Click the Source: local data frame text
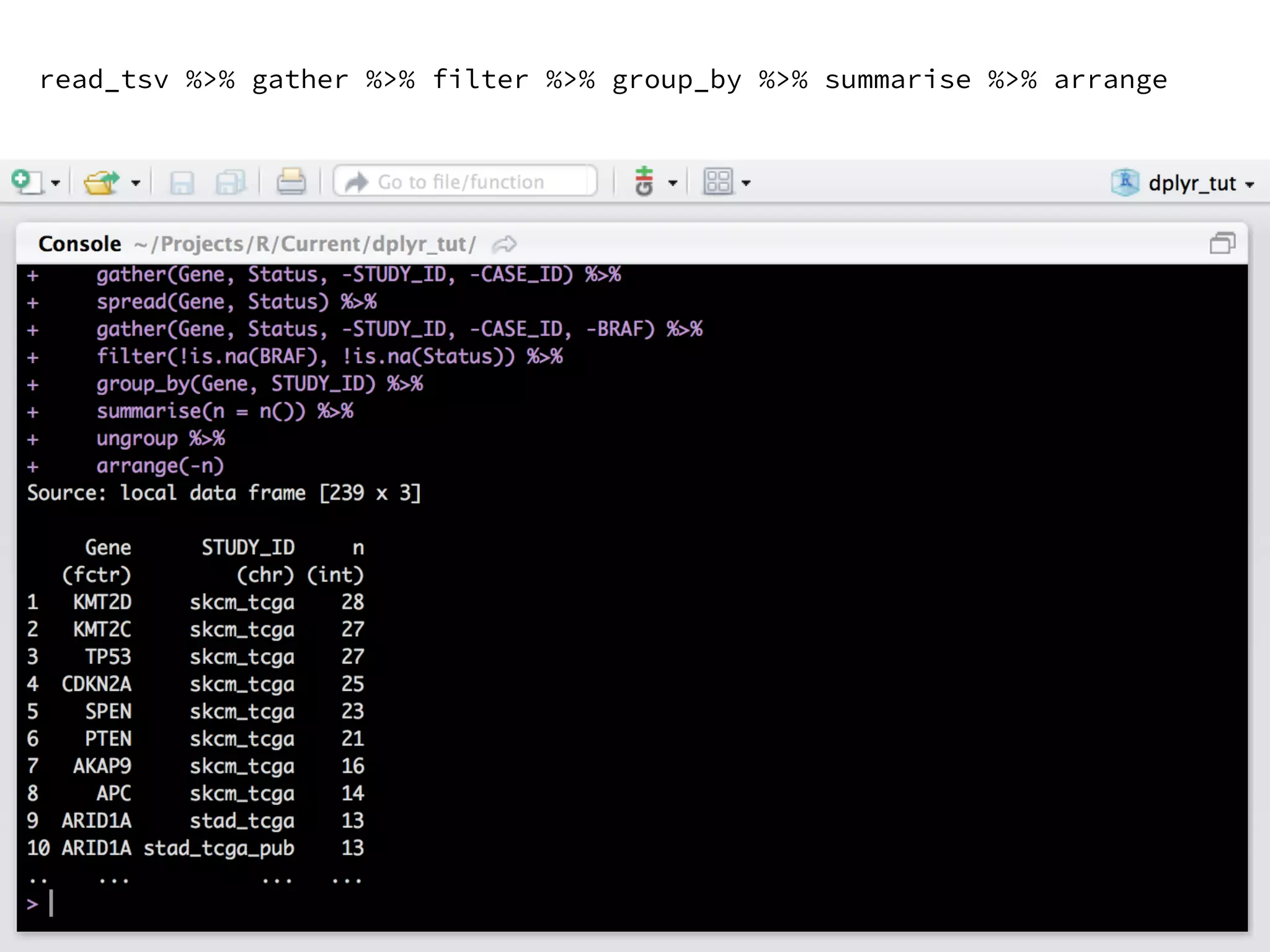 click(224, 493)
